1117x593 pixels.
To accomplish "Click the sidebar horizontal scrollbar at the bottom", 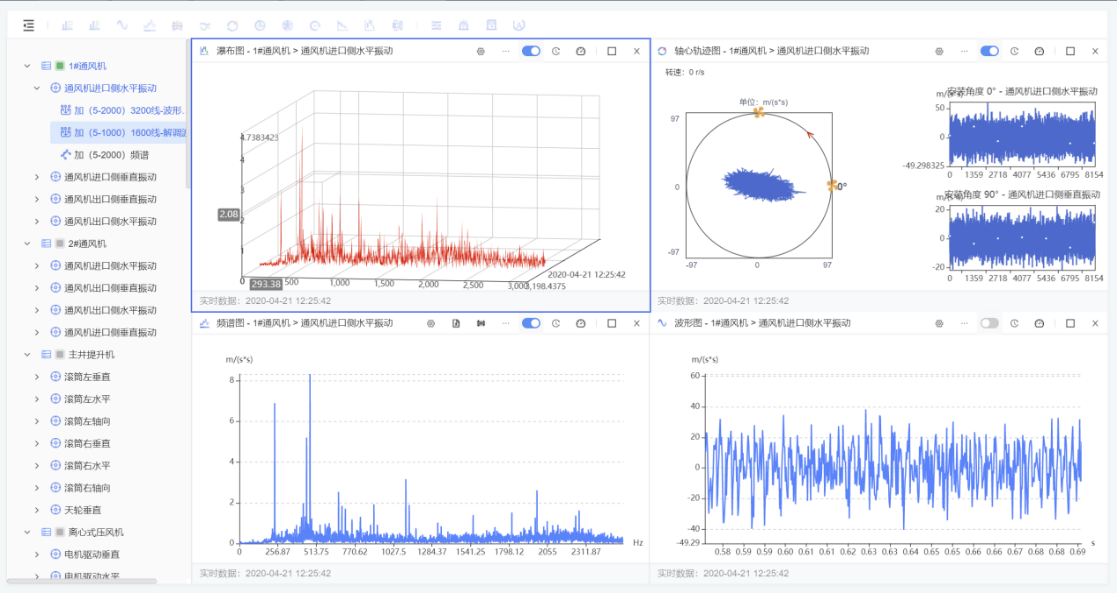I will tap(82, 581).
